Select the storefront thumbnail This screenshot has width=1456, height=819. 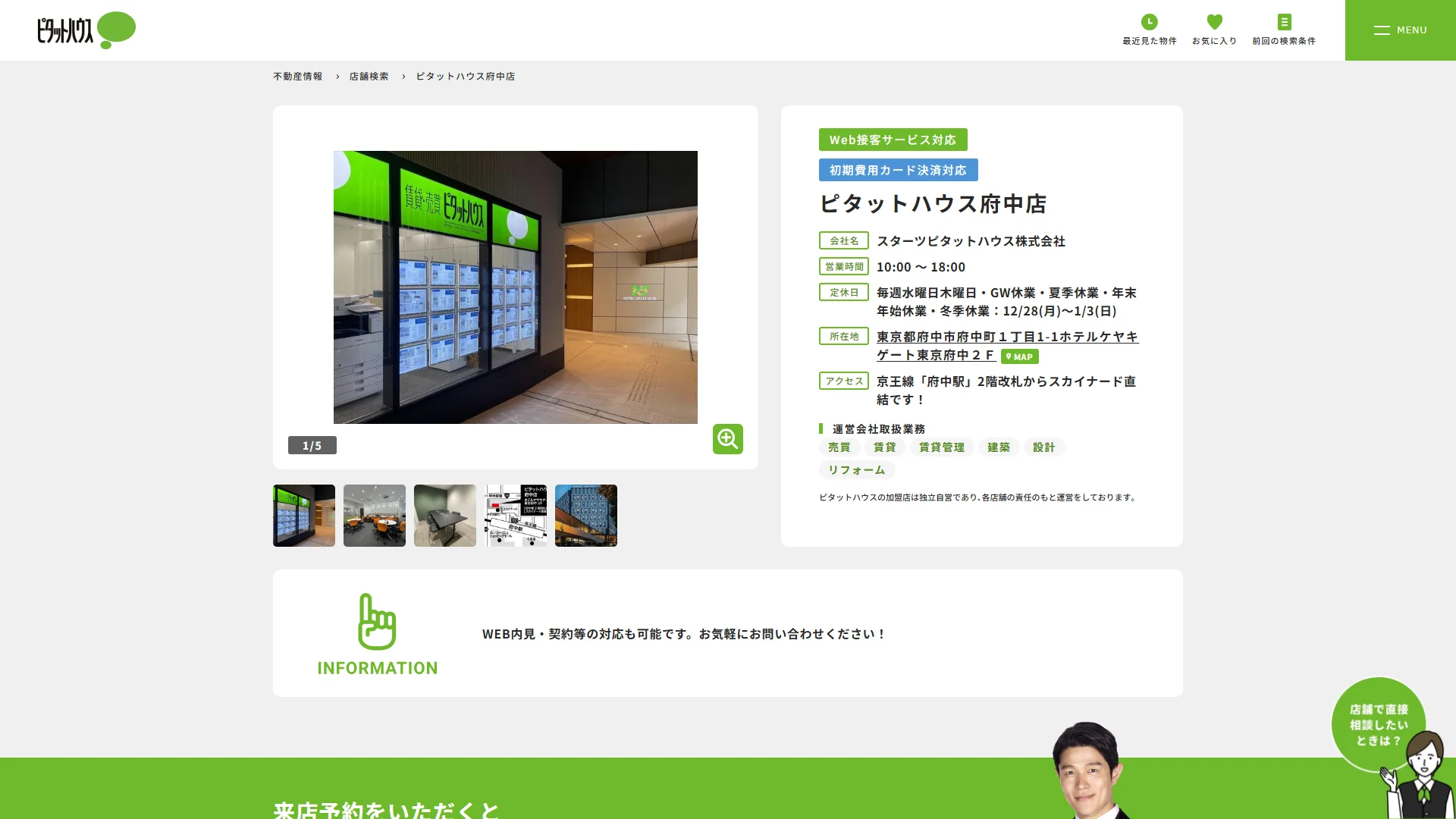click(x=304, y=516)
